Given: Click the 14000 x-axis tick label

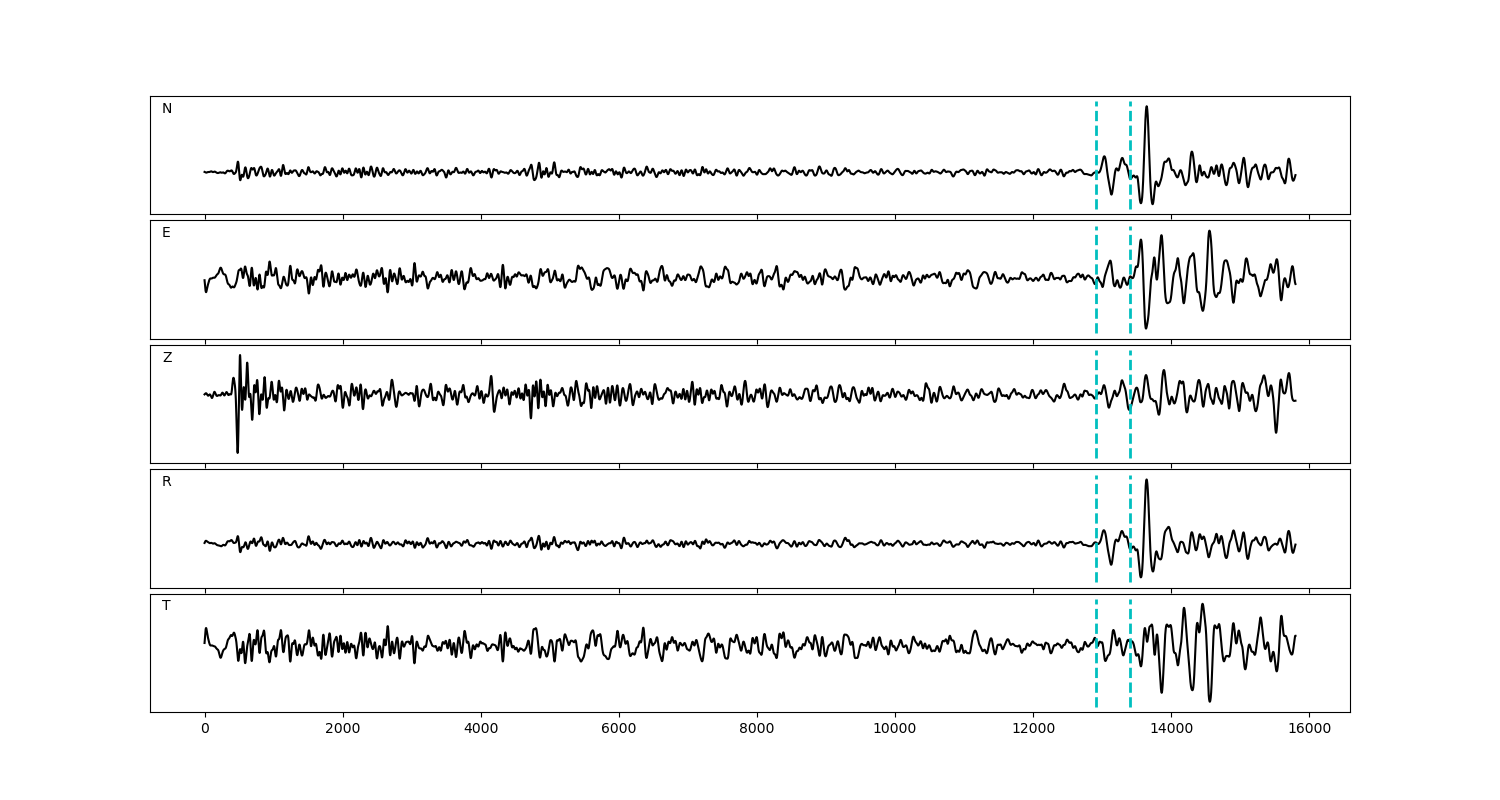Looking at the screenshot, I should pyautogui.click(x=1171, y=730).
